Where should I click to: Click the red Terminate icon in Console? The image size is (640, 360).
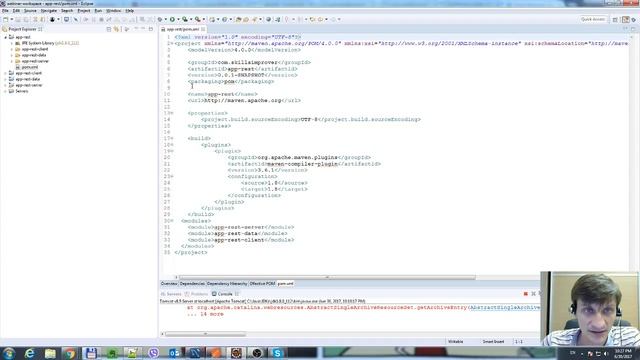(526, 294)
